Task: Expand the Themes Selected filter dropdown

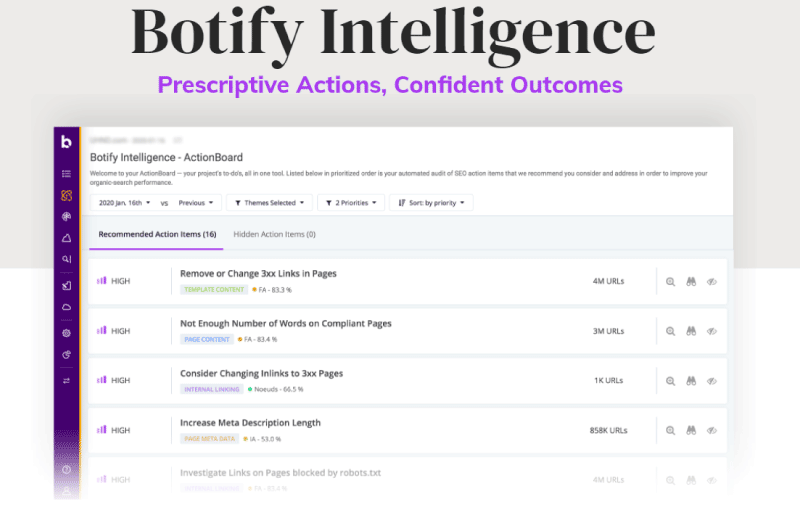Action: (269, 203)
